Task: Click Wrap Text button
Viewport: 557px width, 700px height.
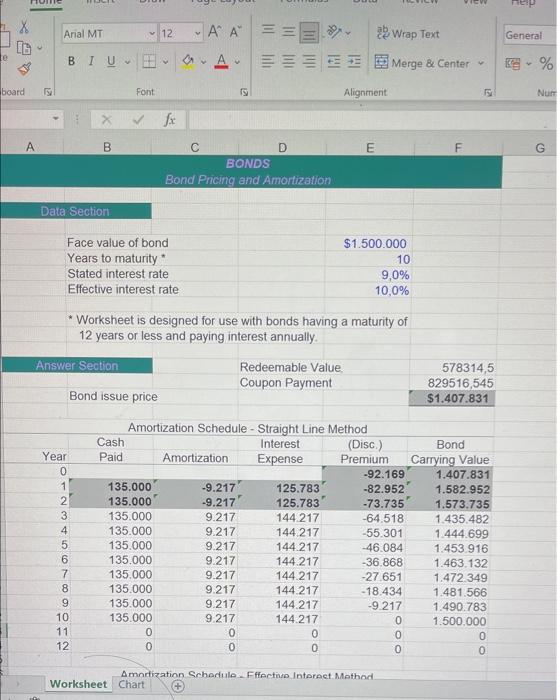Action: [x=408, y=33]
